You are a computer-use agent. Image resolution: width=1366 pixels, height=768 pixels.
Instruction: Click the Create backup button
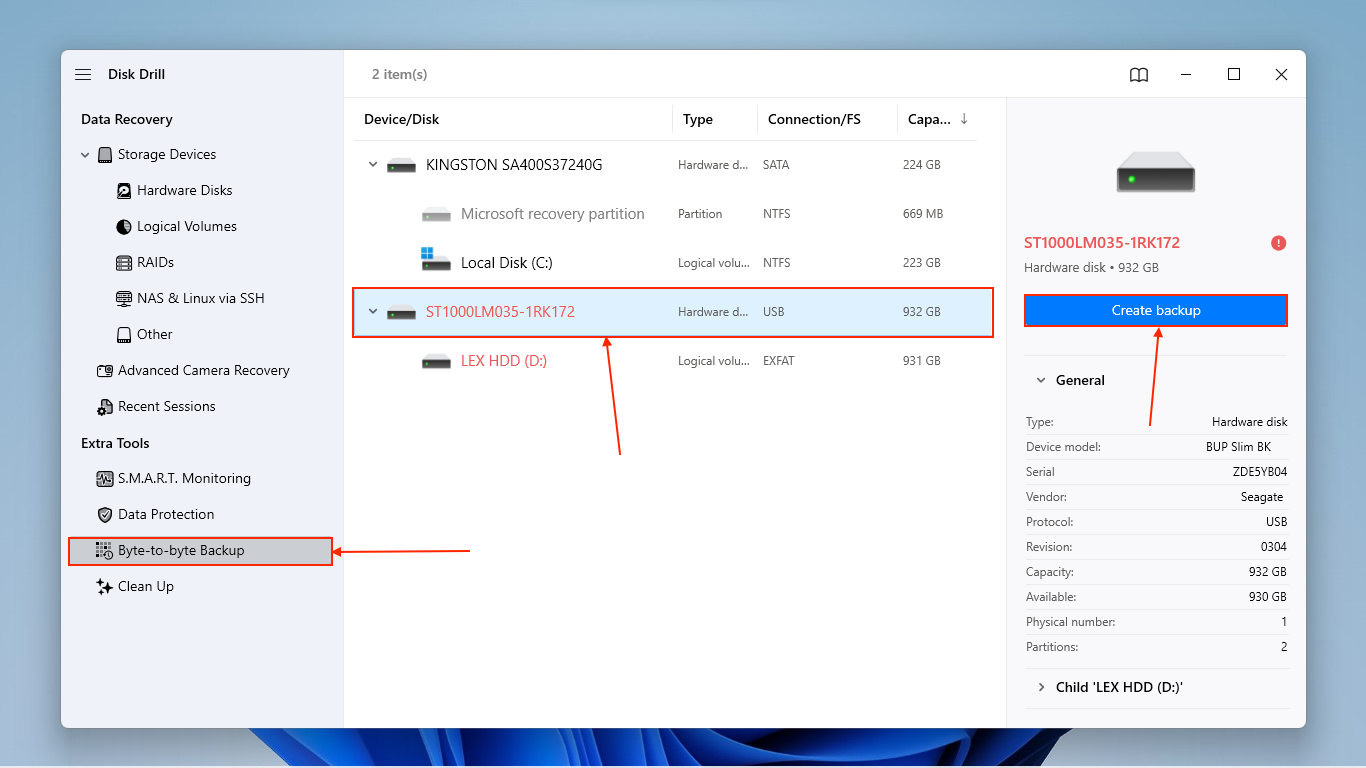click(1155, 310)
